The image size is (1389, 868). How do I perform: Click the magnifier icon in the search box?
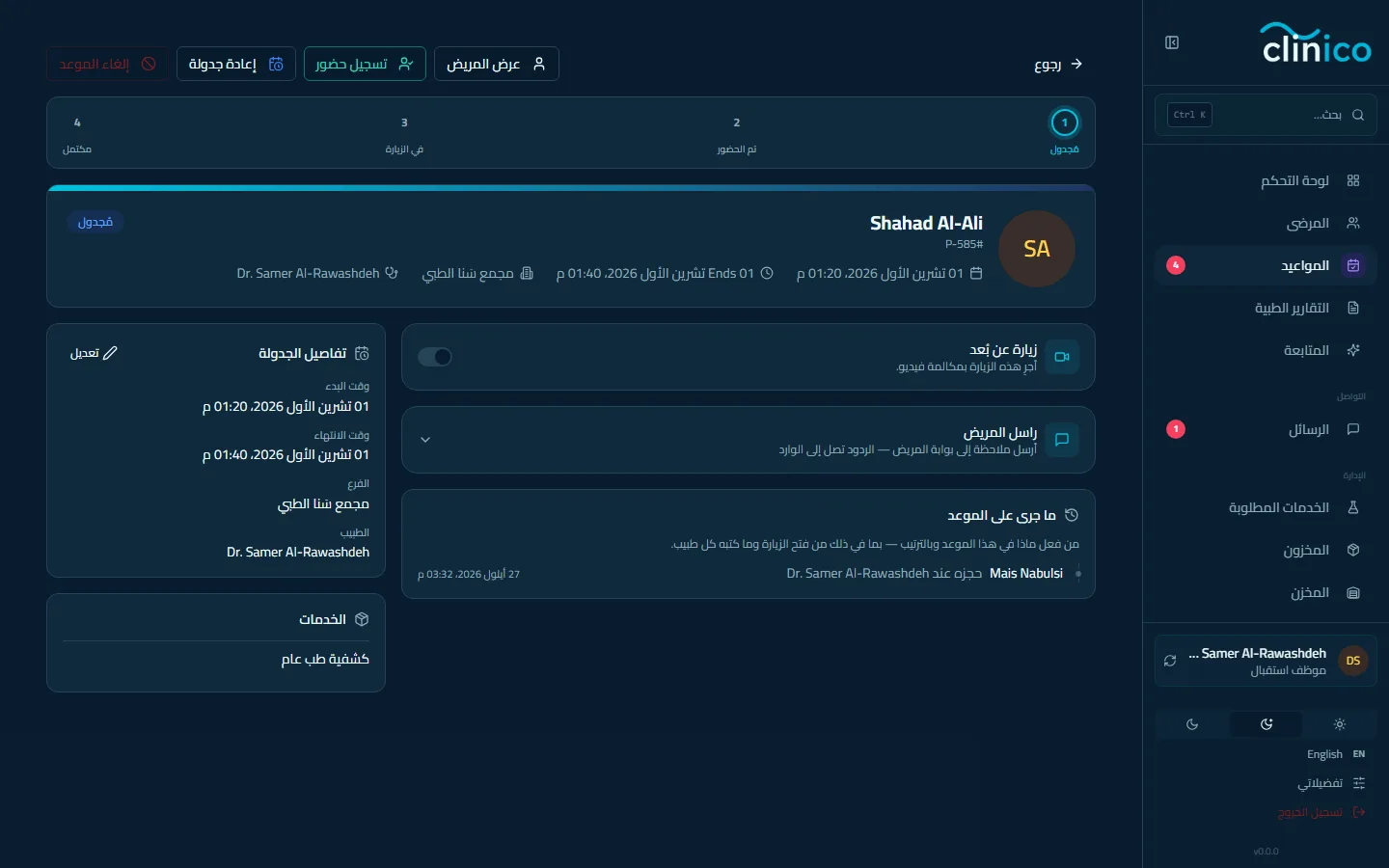point(1358,115)
